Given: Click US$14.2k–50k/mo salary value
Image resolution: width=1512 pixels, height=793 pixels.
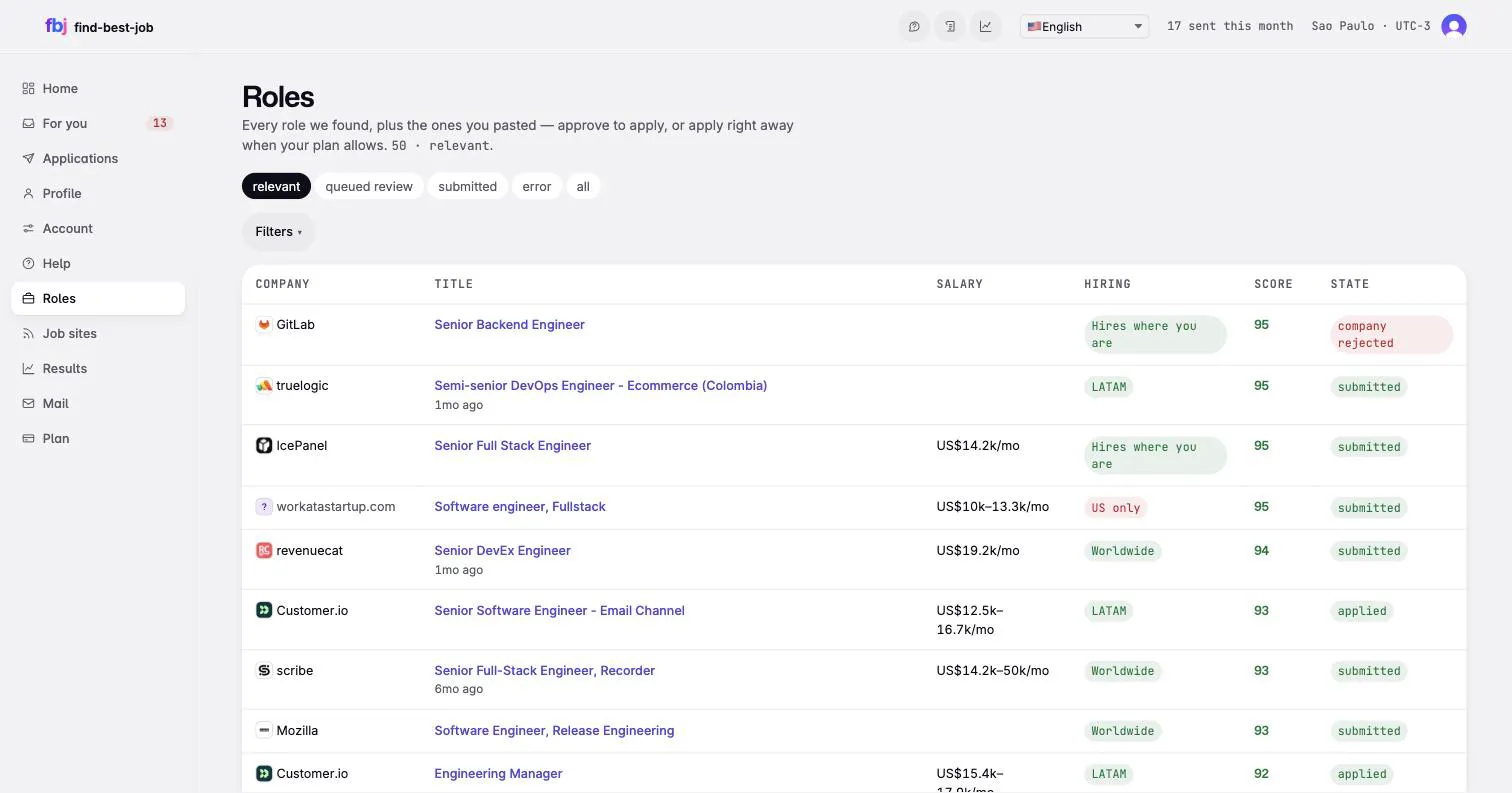Looking at the screenshot, I should [x=993, y=671].
